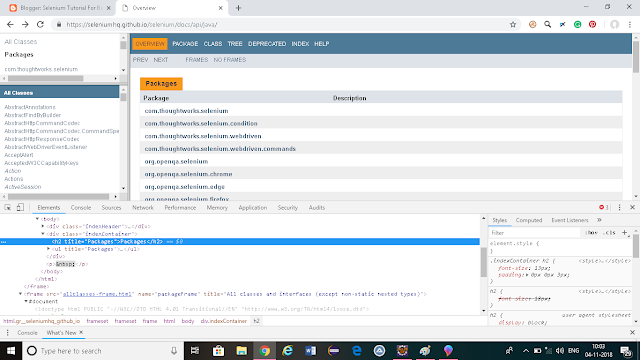Expand the ul title Packages node

click(49, 249)
